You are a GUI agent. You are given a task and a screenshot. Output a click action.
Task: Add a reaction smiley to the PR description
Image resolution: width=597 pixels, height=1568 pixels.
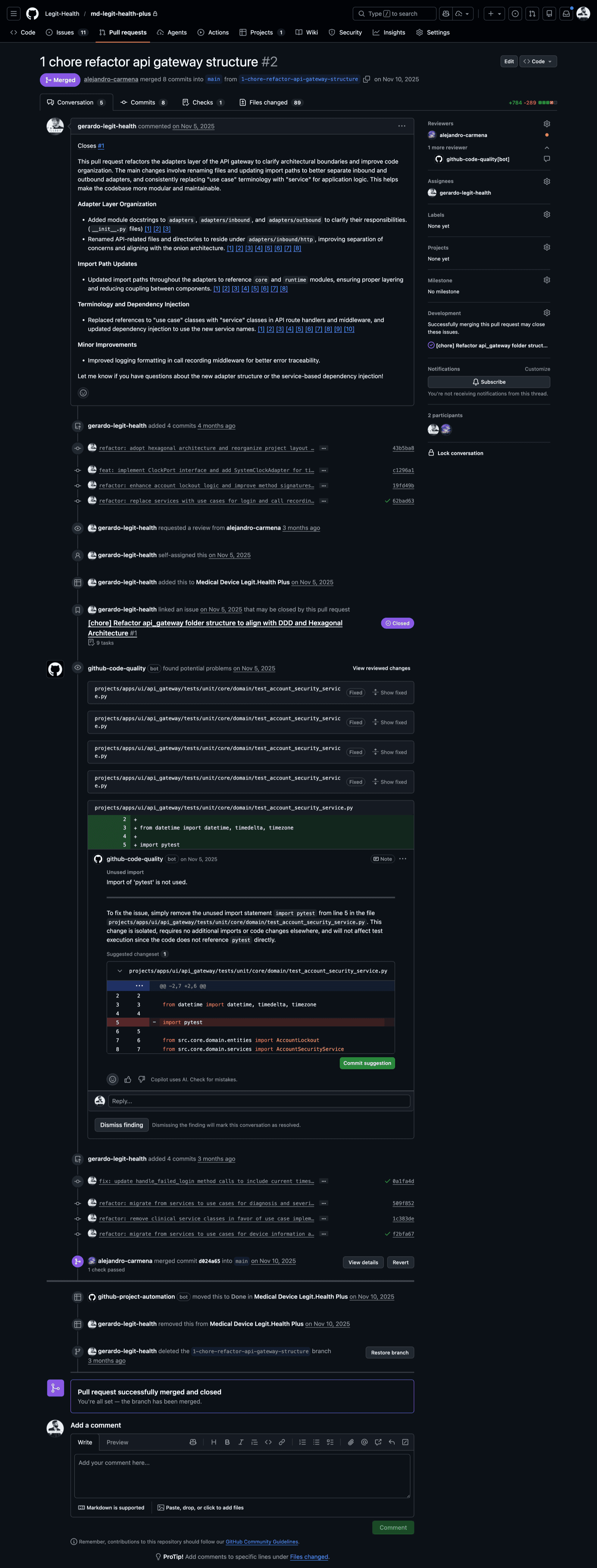[x=83, y=392]
